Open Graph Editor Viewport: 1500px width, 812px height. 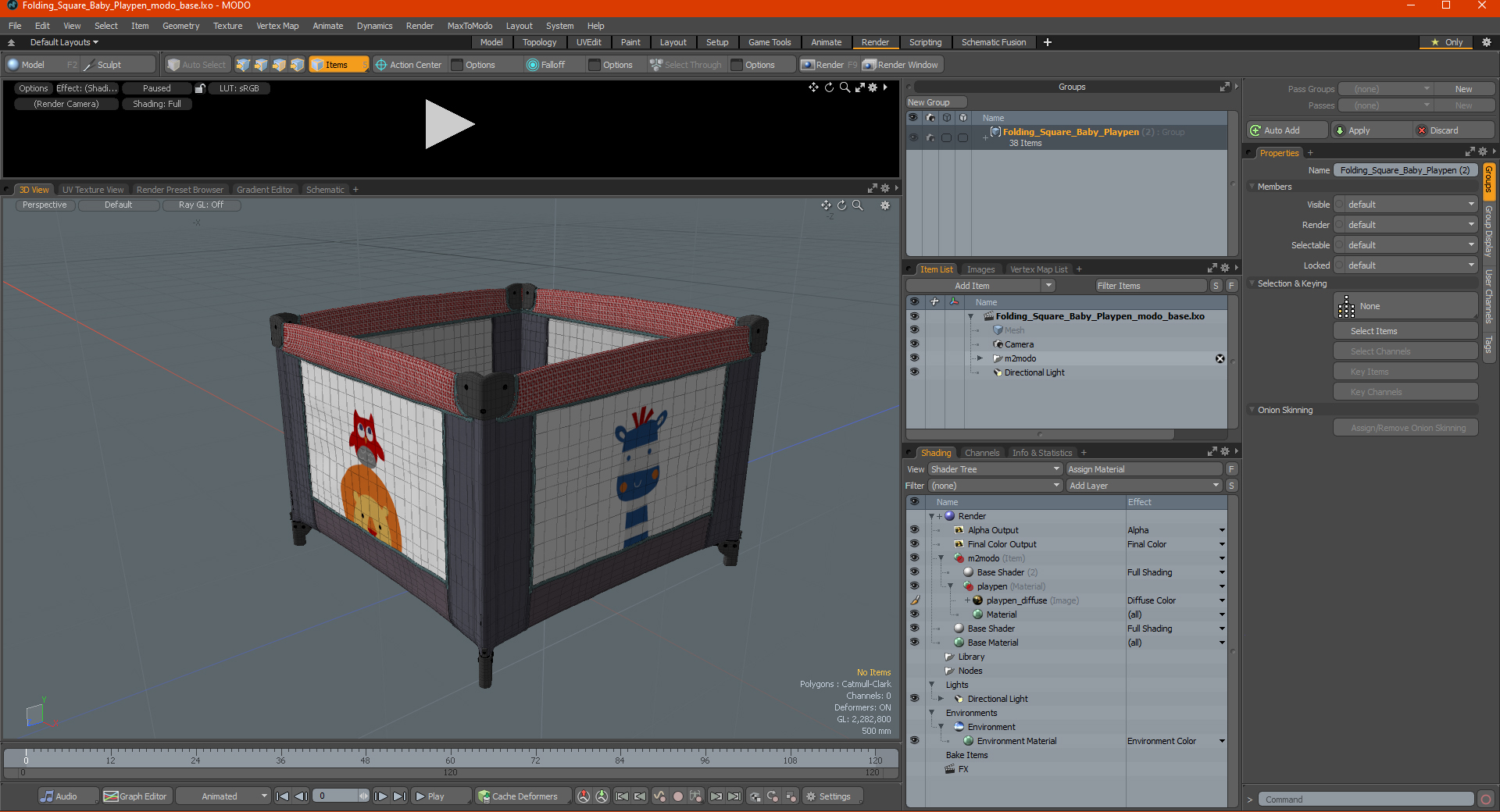(136, 796)
